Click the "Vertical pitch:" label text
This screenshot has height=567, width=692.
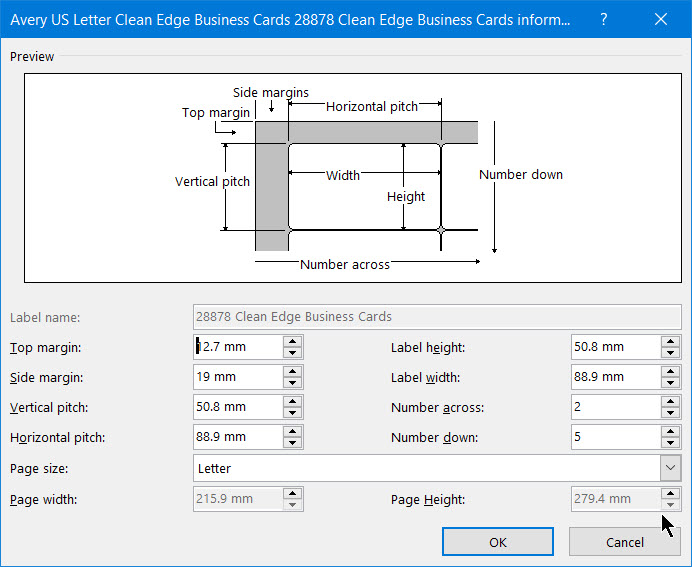coord(49,408)
